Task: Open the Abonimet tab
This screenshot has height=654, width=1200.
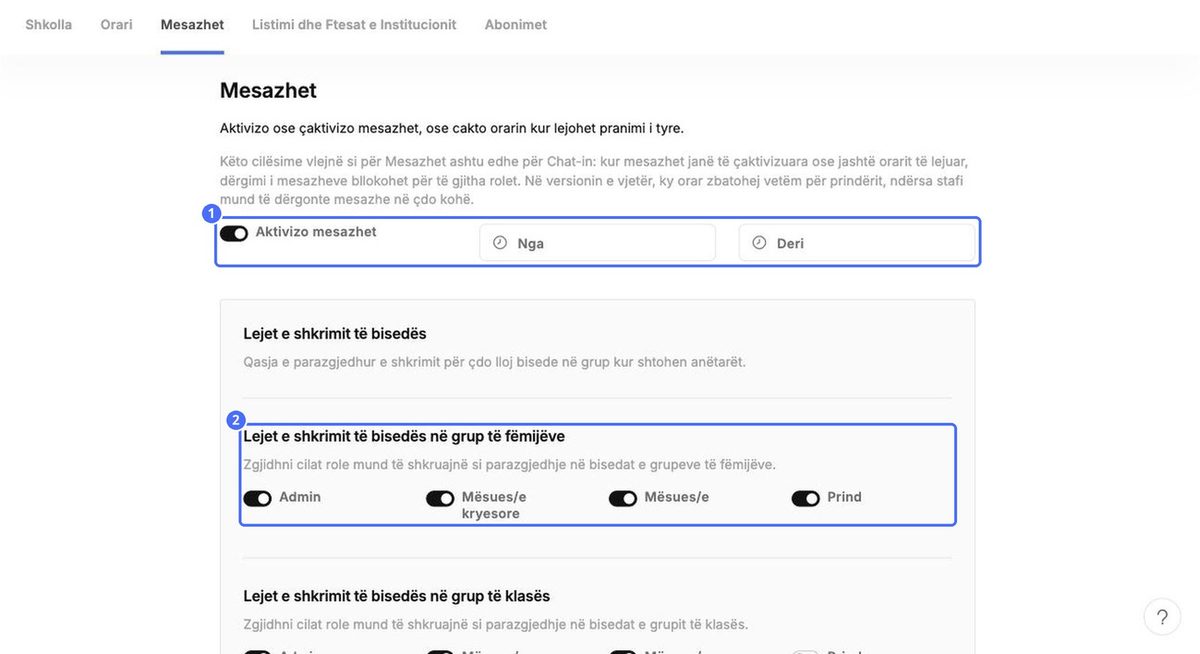Action: pyautogui.click(x=516, y=25)
